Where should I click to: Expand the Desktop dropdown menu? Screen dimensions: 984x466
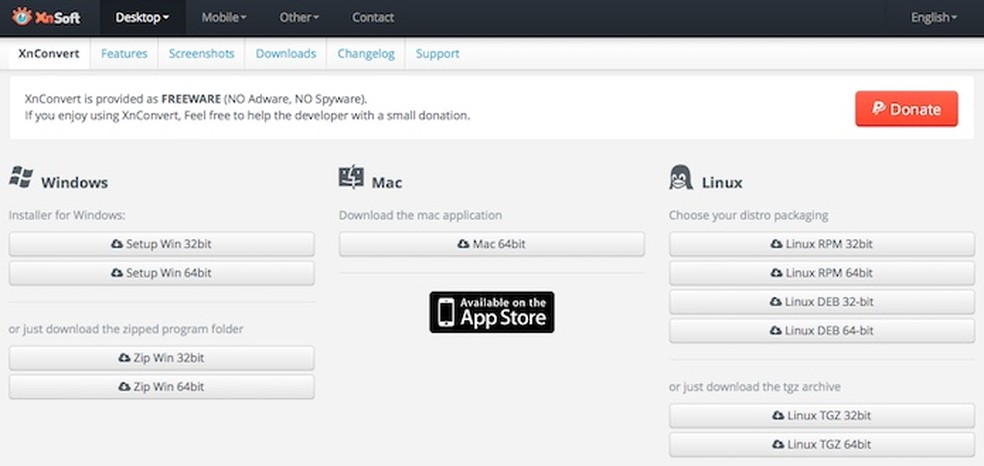142,17
